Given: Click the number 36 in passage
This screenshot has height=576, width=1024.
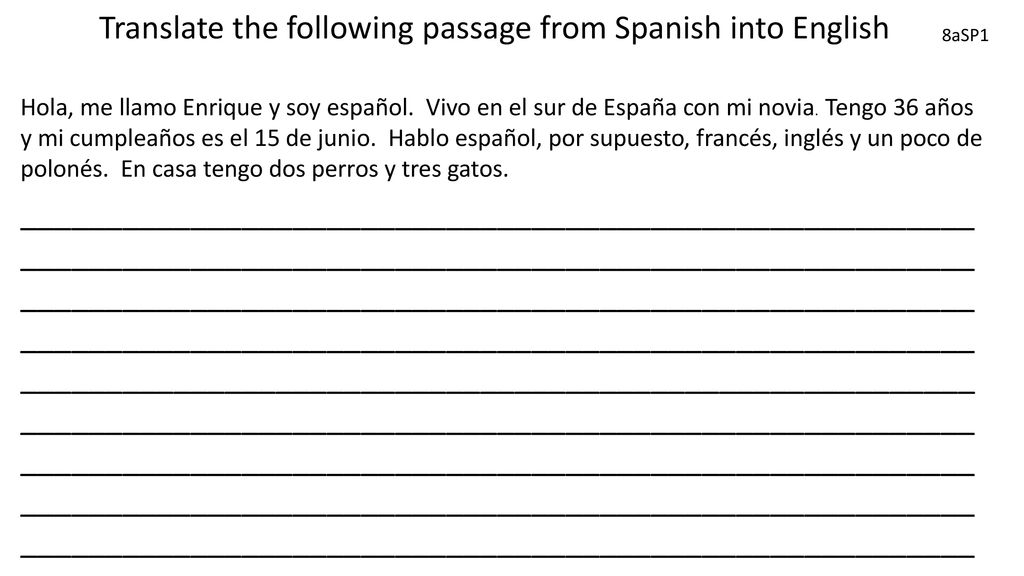Looking at the screenshot, I should click(x=905, y=107).
